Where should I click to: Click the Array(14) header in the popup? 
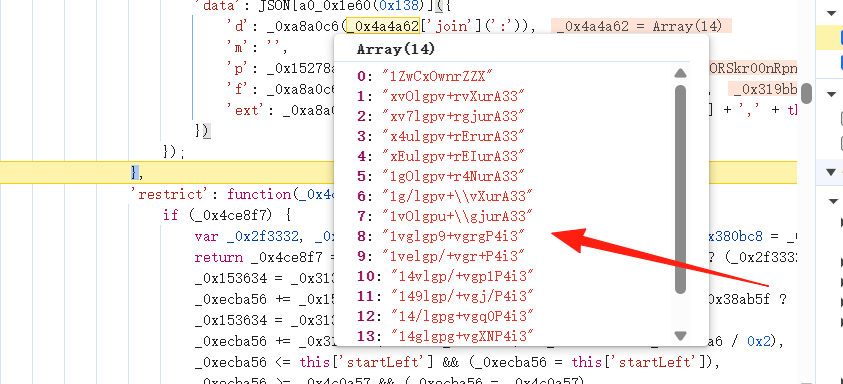coord(396,49)
